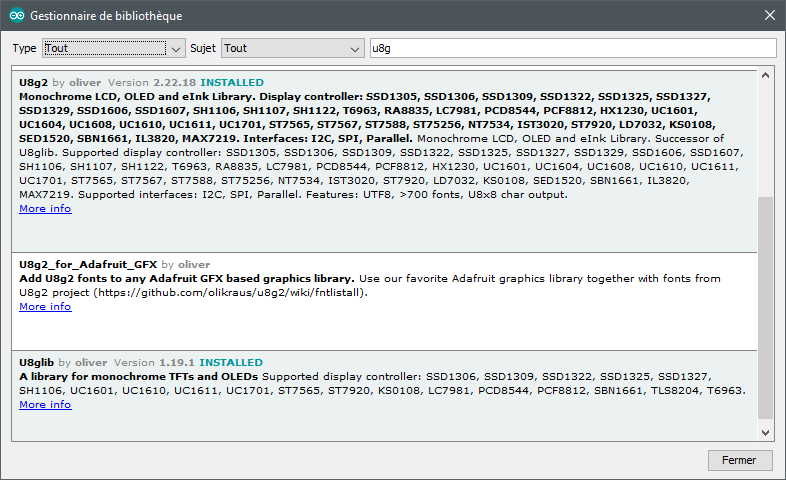Click the search field containing u8g
The height and width of the screenshot is (480, 786).
(x=573, y=48)
